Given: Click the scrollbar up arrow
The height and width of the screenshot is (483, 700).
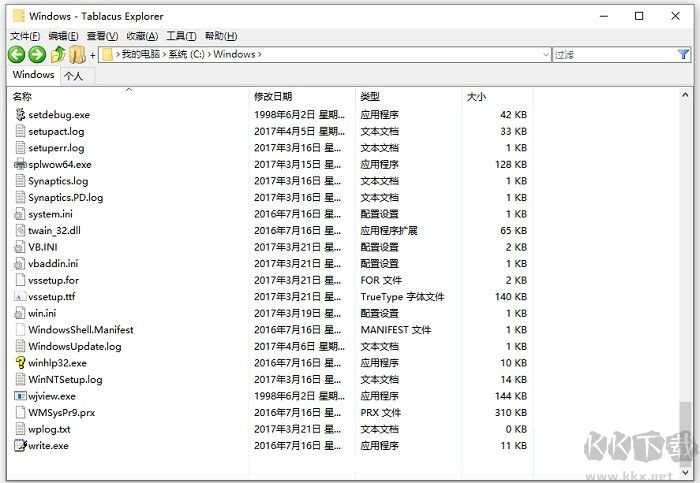Looking at the screenshot, I should (x=685, y=95).
